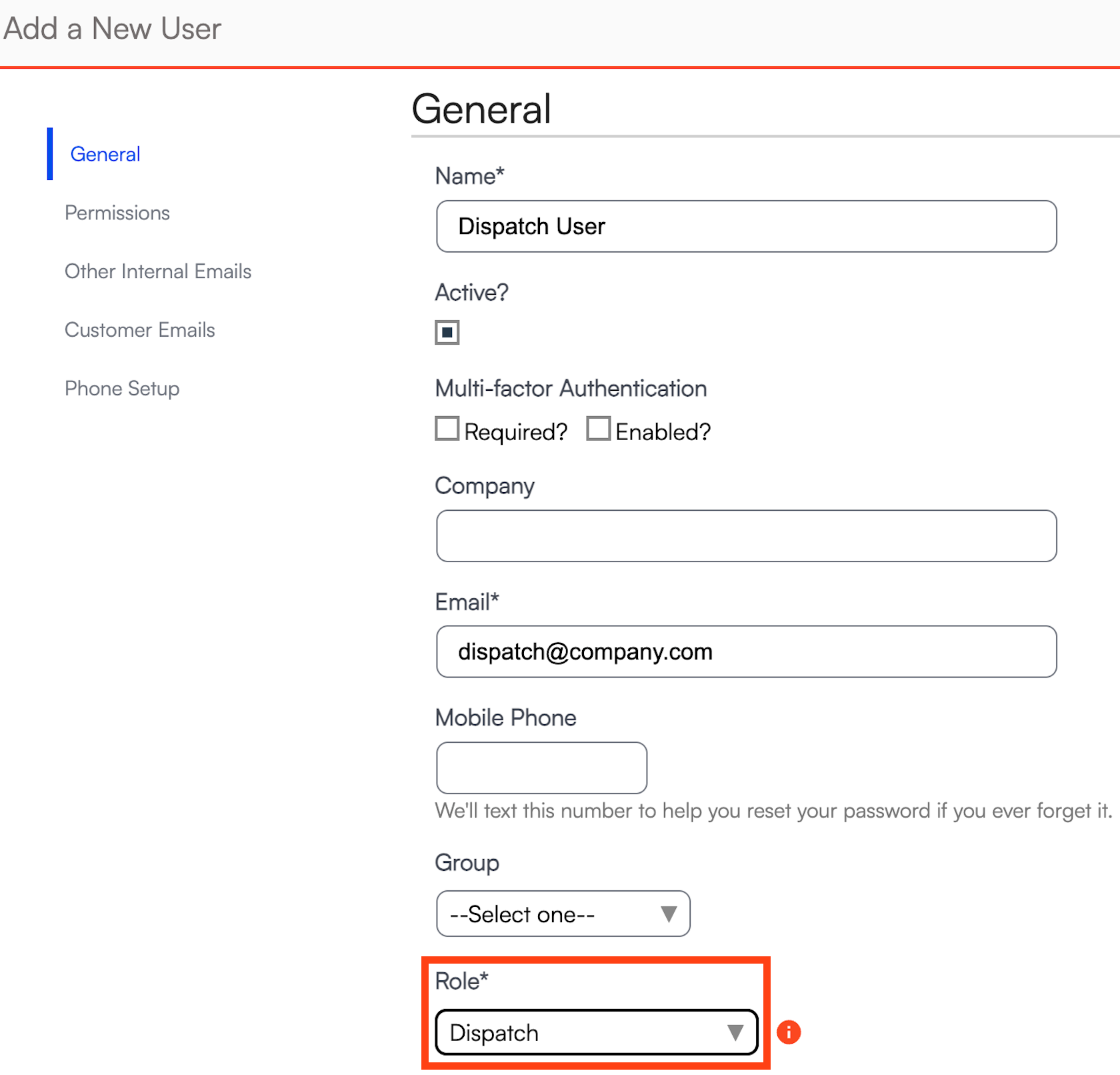
Task: Select the General sidebar tab
Action: click(x=105, y=154)
